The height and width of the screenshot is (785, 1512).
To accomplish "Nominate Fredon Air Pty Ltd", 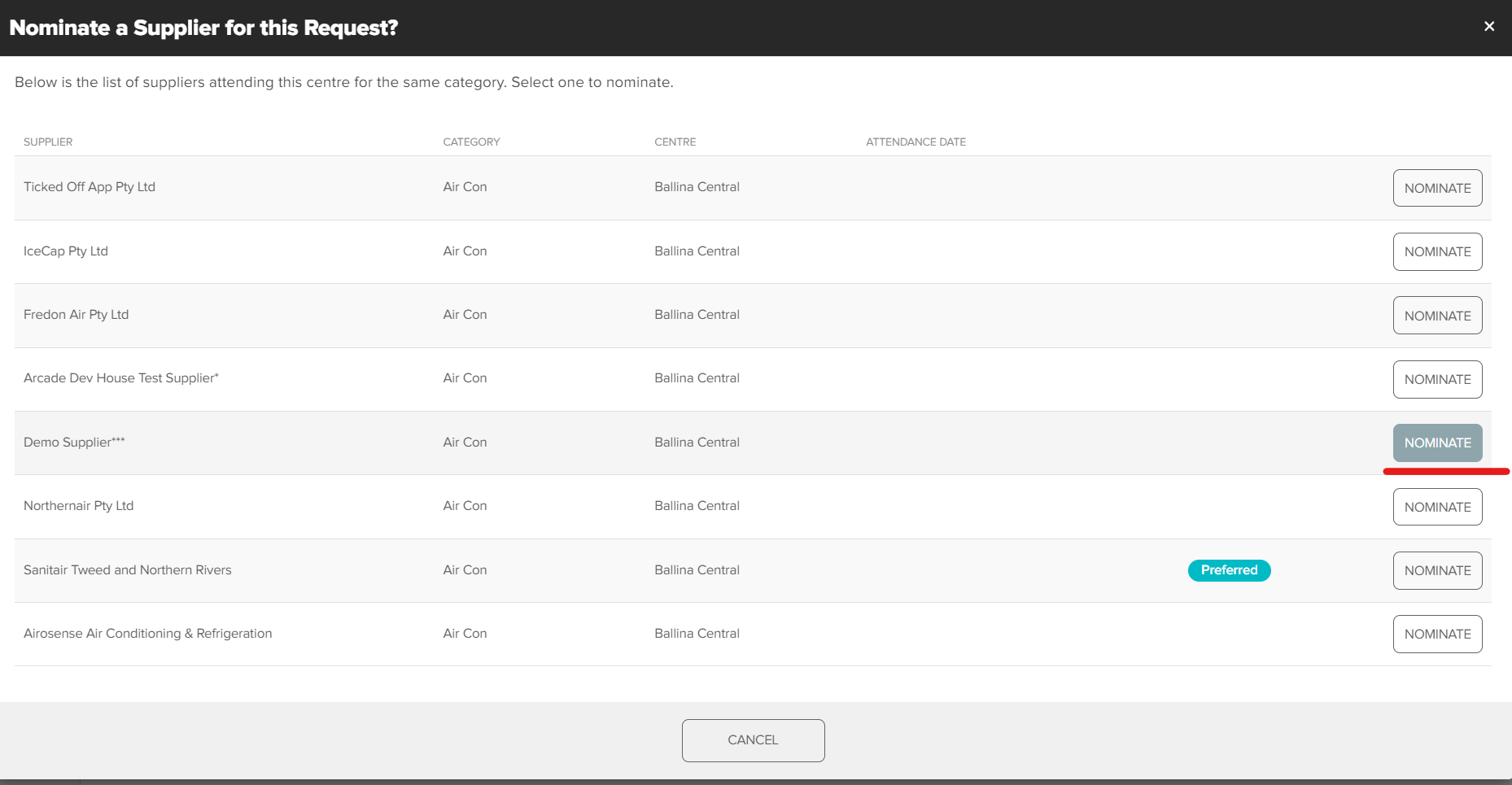I will 1437,316.
